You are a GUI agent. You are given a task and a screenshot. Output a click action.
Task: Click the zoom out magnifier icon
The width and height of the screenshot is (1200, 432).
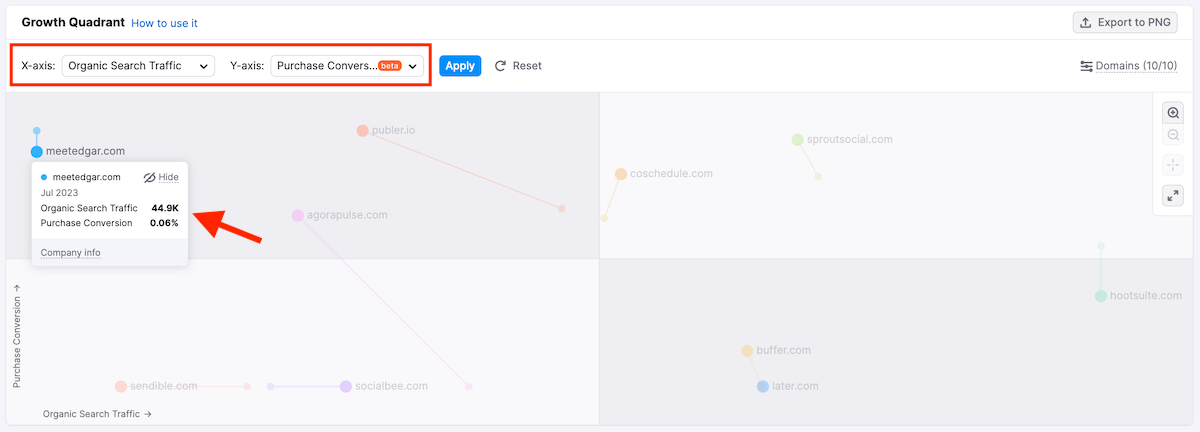tap(1173, 135)
